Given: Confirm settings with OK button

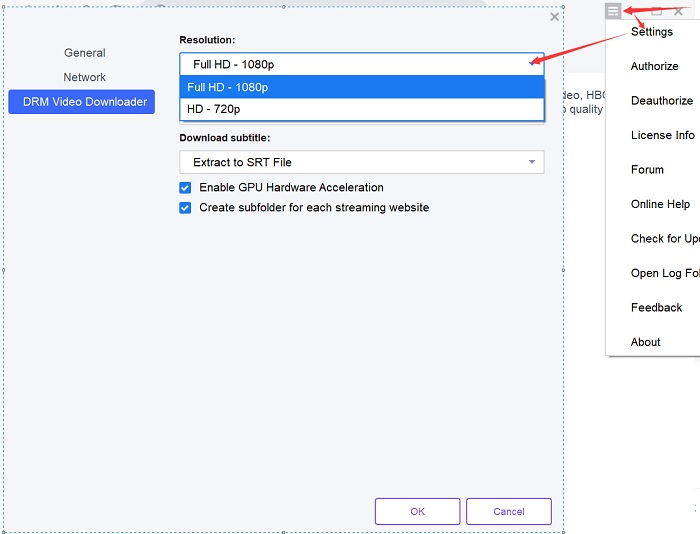Looking at the screenshot, I should click(x=417, y=511).
